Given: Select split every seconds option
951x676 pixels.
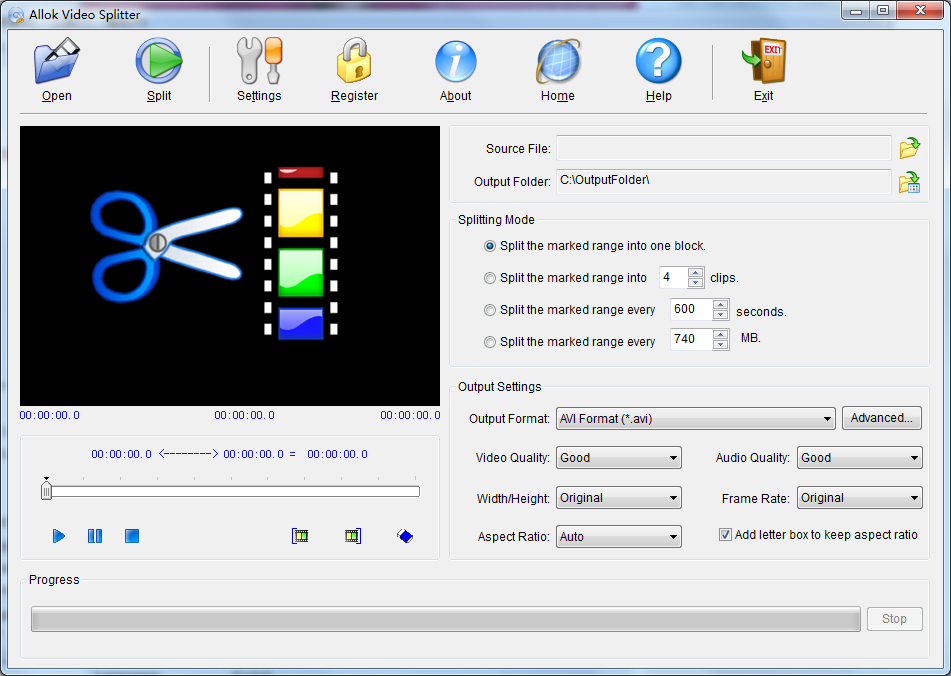Looking at the screenshot, I should tap(489, 310).
